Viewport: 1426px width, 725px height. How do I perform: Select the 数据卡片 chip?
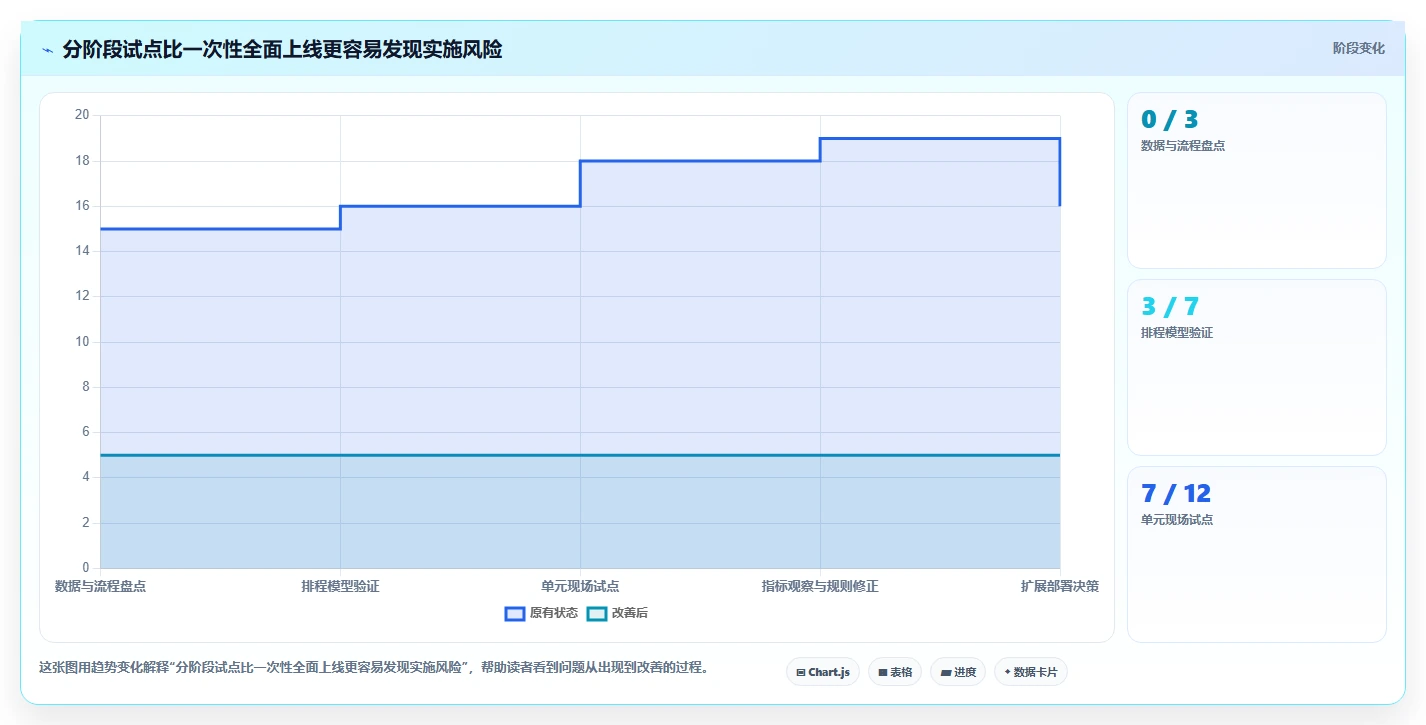1031,672
